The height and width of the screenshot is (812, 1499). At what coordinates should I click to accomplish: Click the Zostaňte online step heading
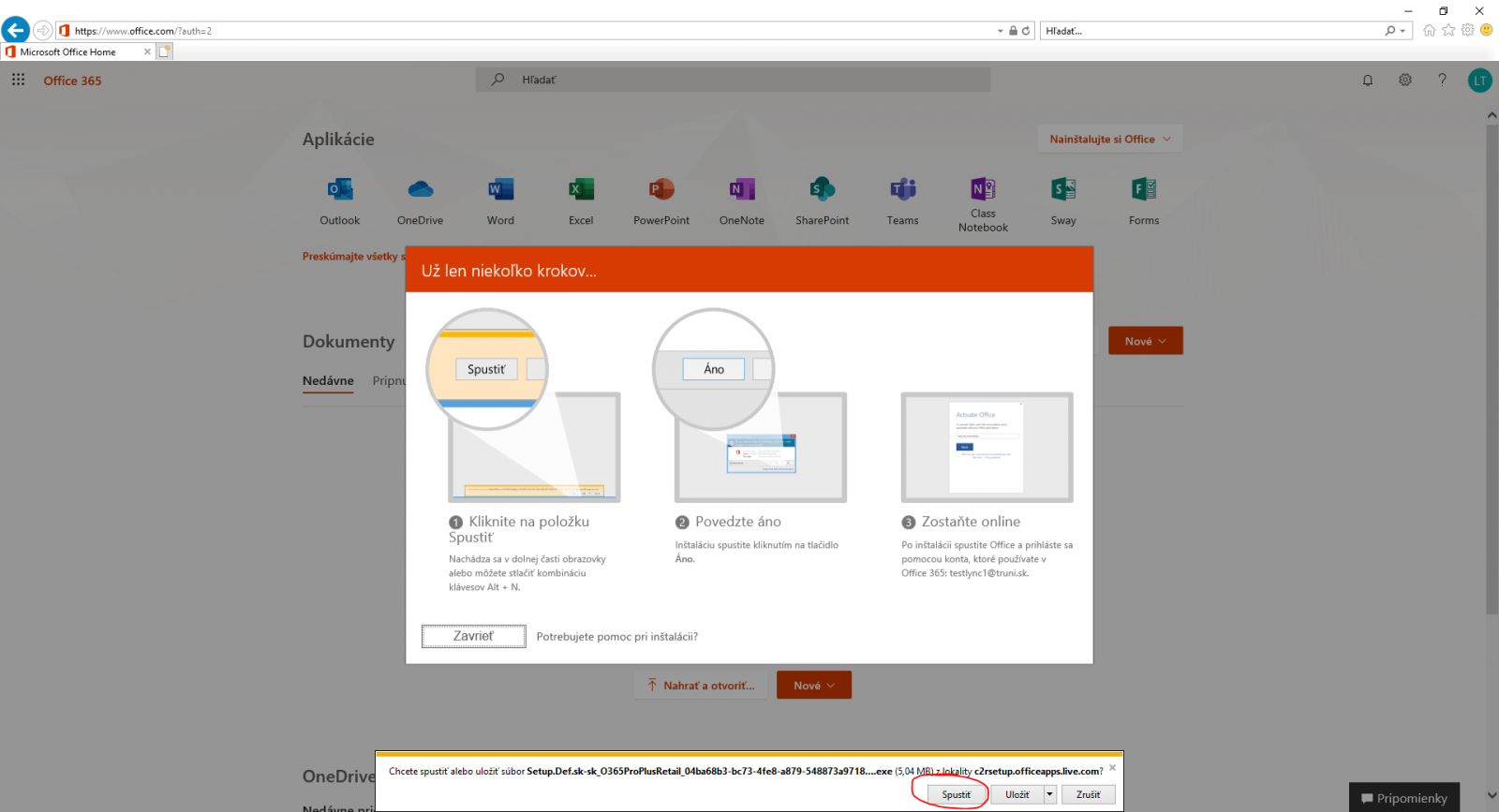tap(971, 522)
